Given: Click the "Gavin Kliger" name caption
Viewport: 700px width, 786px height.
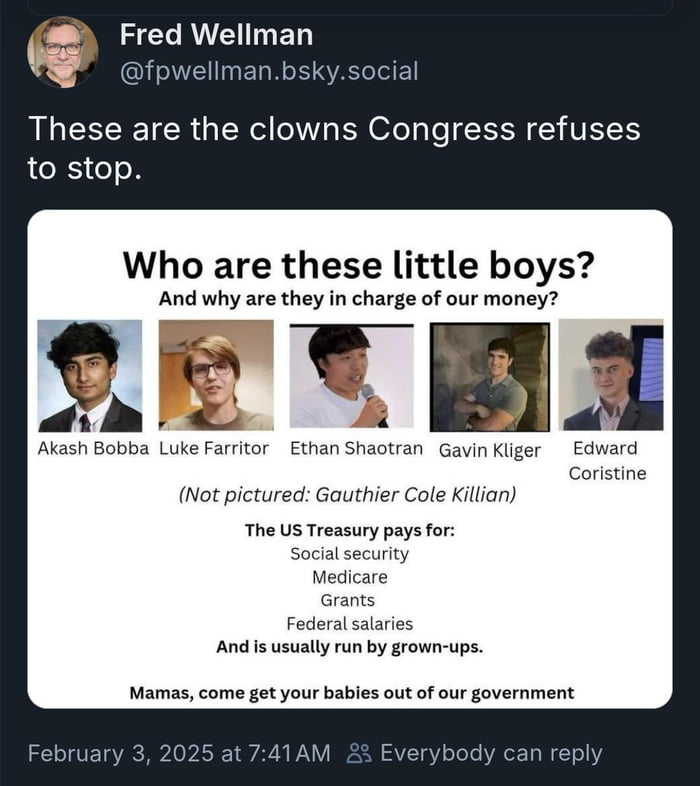Looking at the screenshot, I should 490,450.
